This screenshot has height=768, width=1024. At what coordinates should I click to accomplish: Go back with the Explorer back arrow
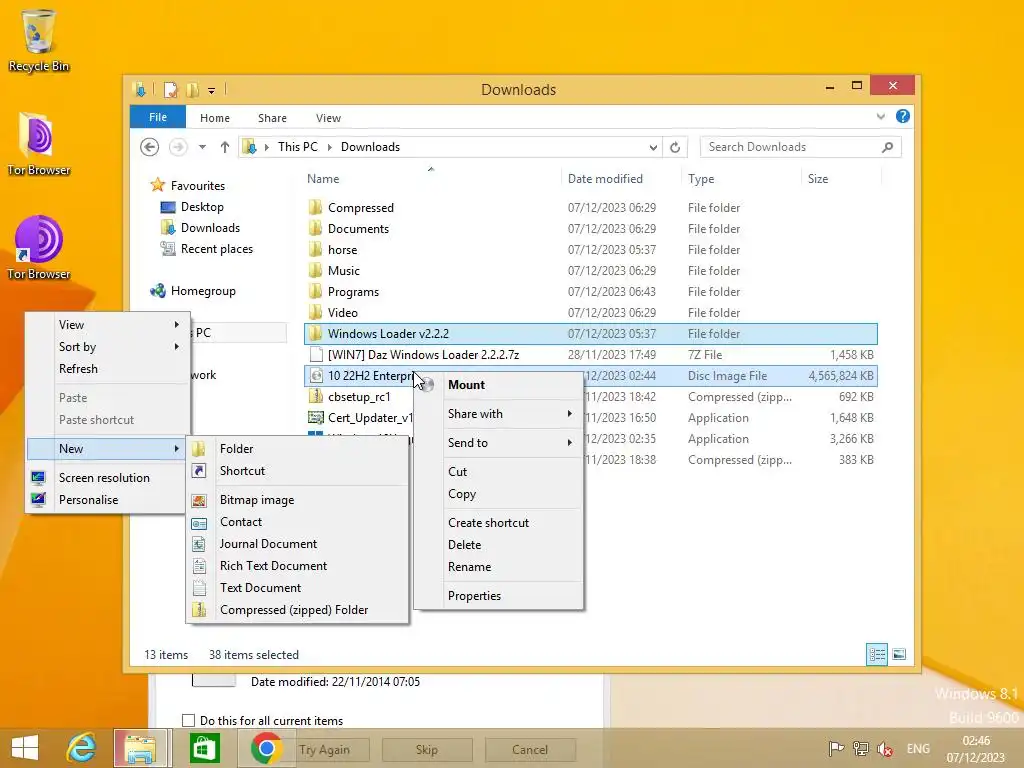coord(150,147)
